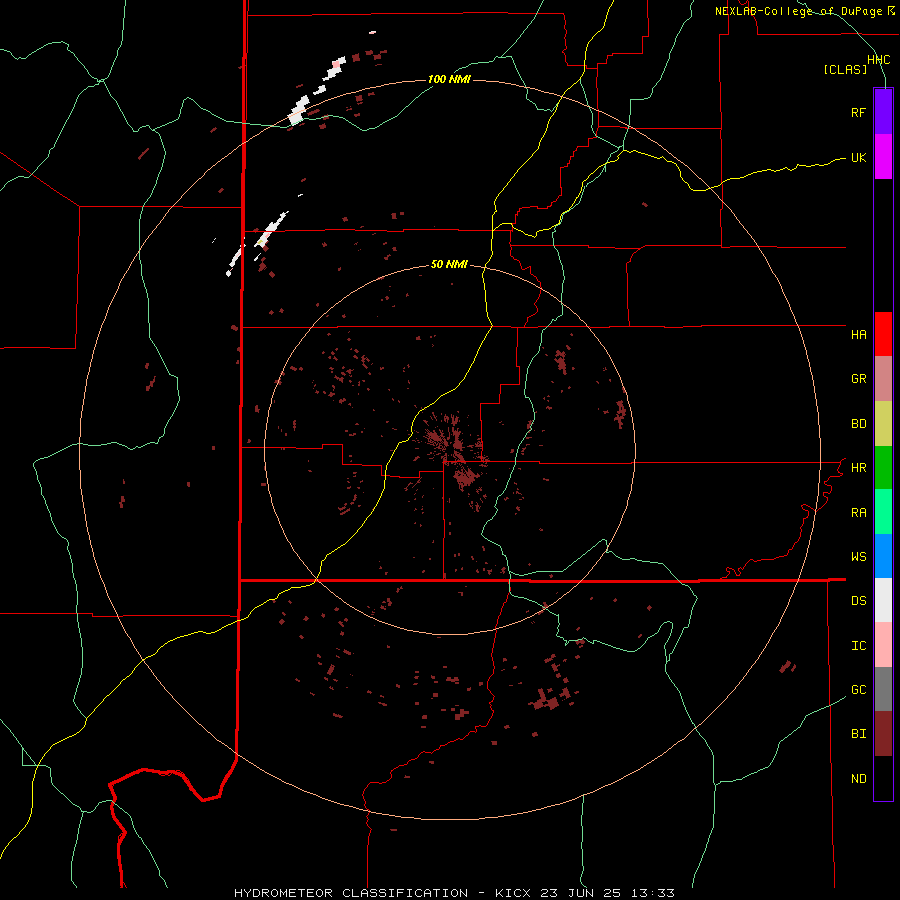Click the DS legend label
Image resolution: width=900 pixels, height=900 pixels.
(x=858, y=601)
